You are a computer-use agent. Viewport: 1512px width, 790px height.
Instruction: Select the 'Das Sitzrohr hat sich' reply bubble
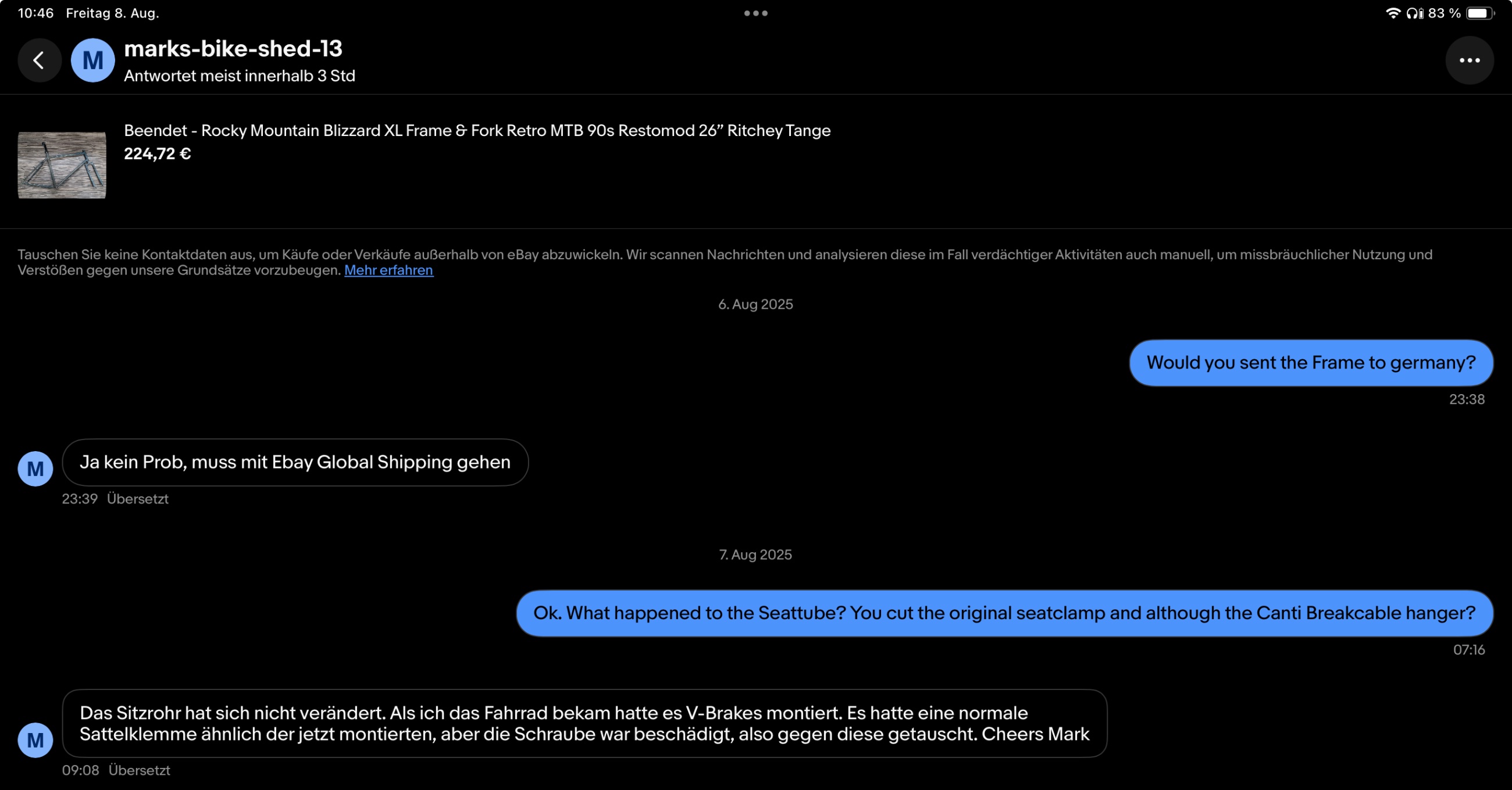click(584, 723)
